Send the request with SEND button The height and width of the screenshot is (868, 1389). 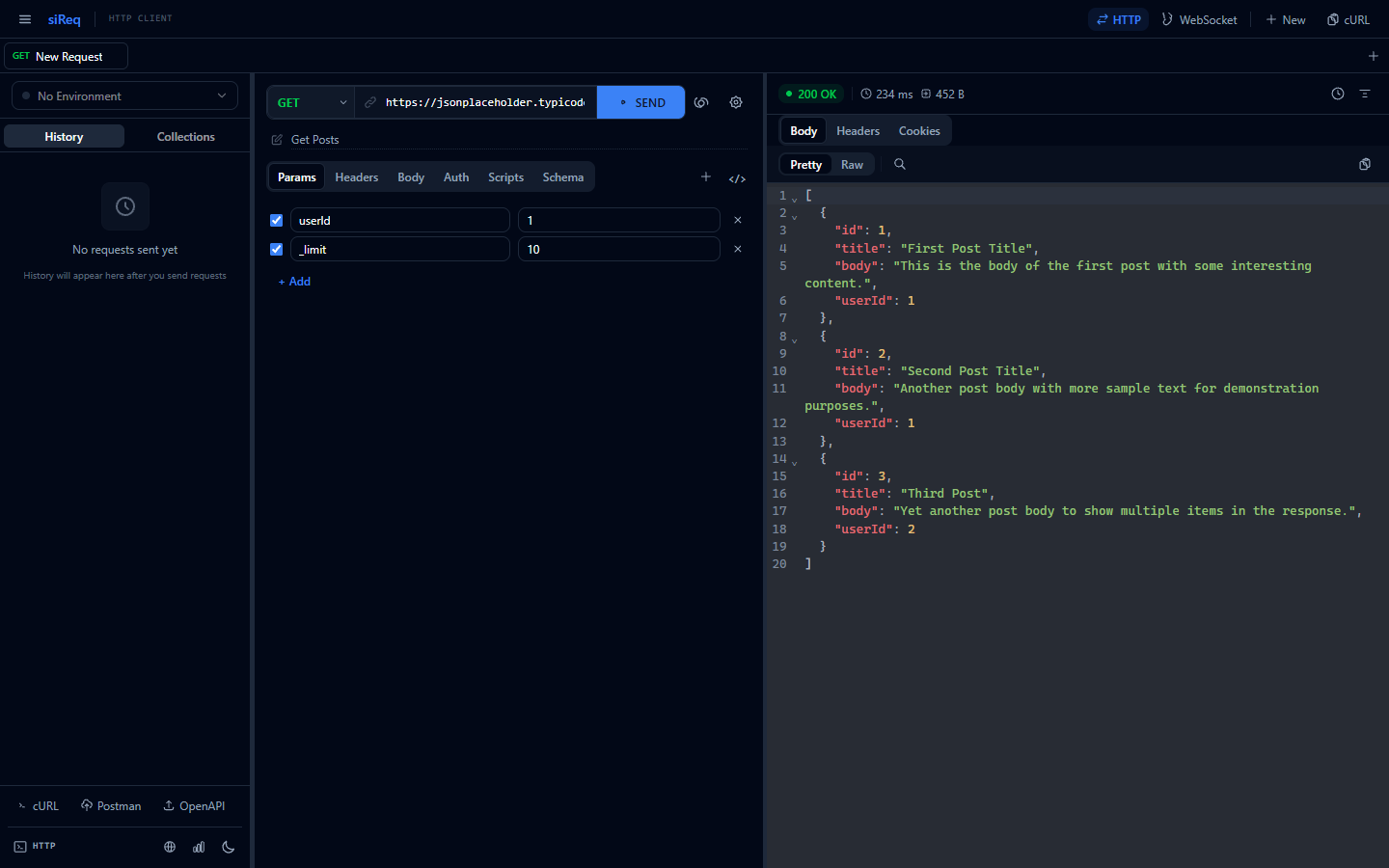640,102
